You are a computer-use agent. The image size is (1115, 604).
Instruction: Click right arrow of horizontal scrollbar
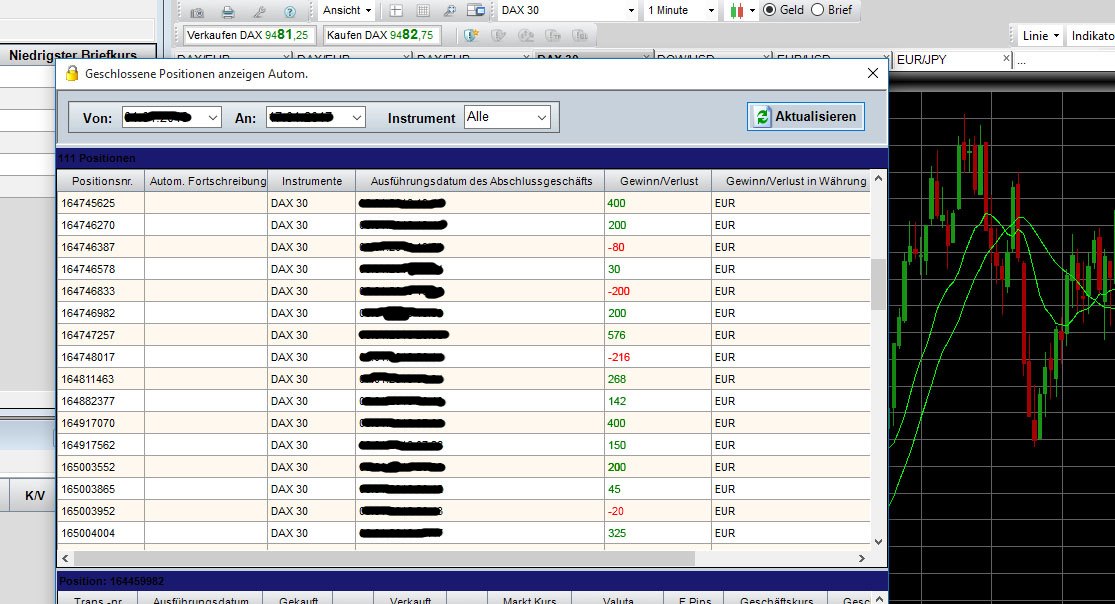click(x=862, y=558)
